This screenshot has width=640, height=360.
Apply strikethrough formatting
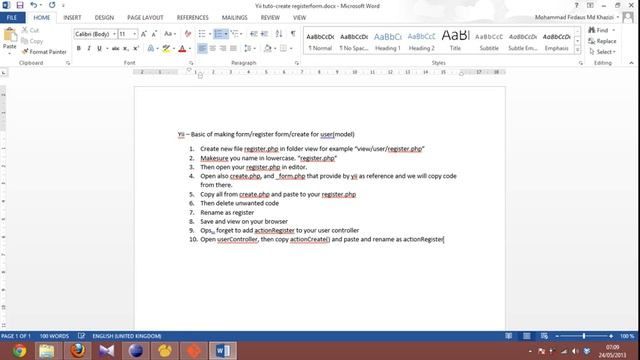tap(116, 49)
